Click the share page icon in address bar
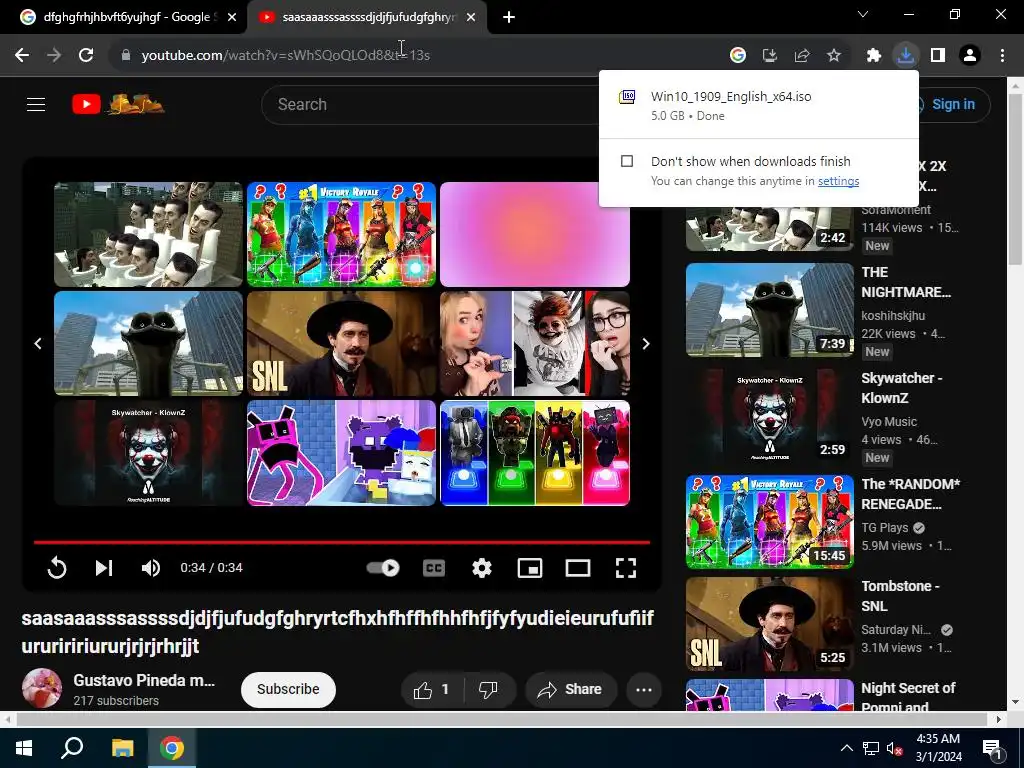The image size is (1024, 768). (x=802, y=56)
